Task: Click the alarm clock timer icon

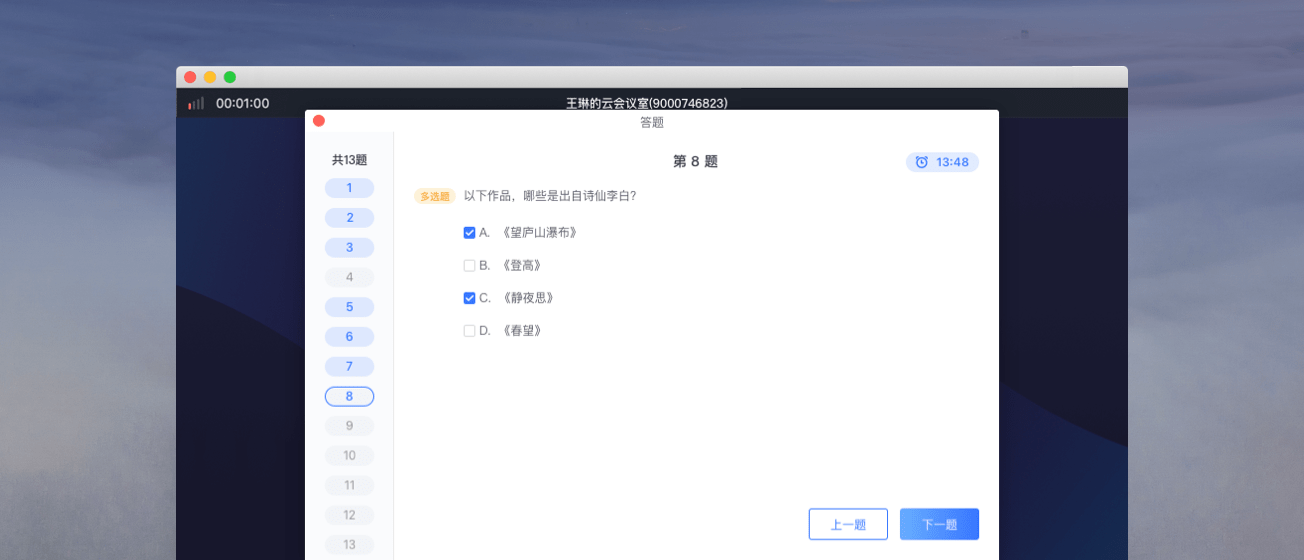Action: (922, 162)
